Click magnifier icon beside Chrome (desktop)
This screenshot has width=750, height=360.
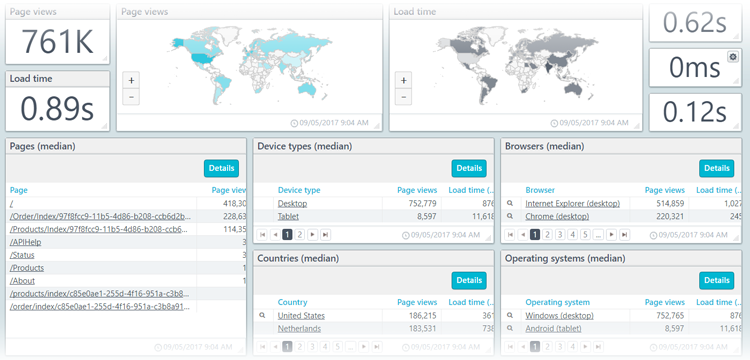click(x=510, y=217)
